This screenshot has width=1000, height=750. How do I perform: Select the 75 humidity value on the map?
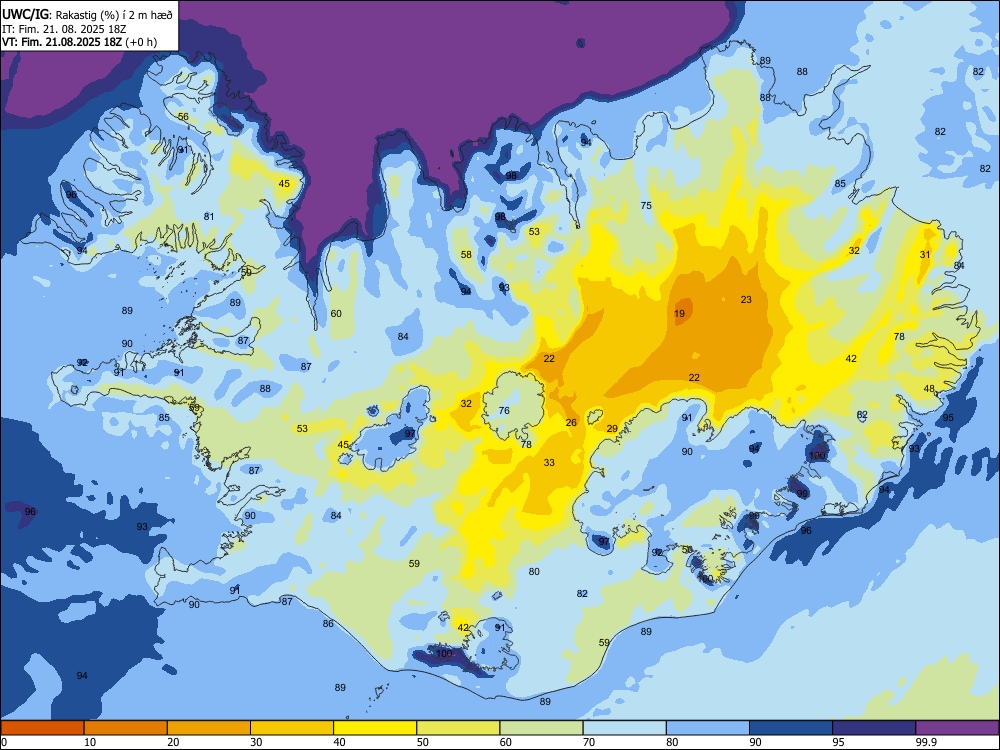pyautogui.click(x=646, y=205)
